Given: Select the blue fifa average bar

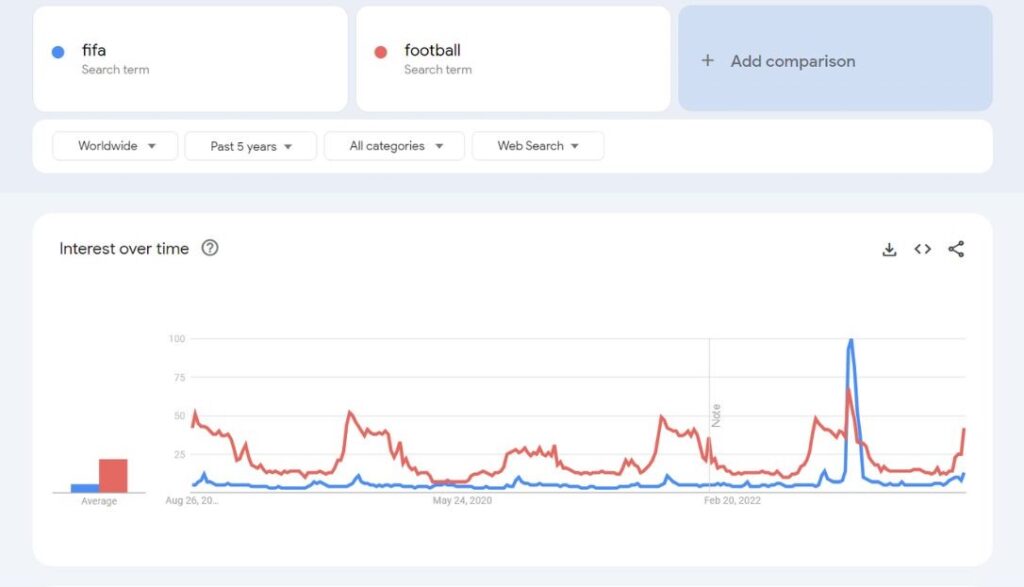Looking at the screenshot, I should (x=85, y=488).
